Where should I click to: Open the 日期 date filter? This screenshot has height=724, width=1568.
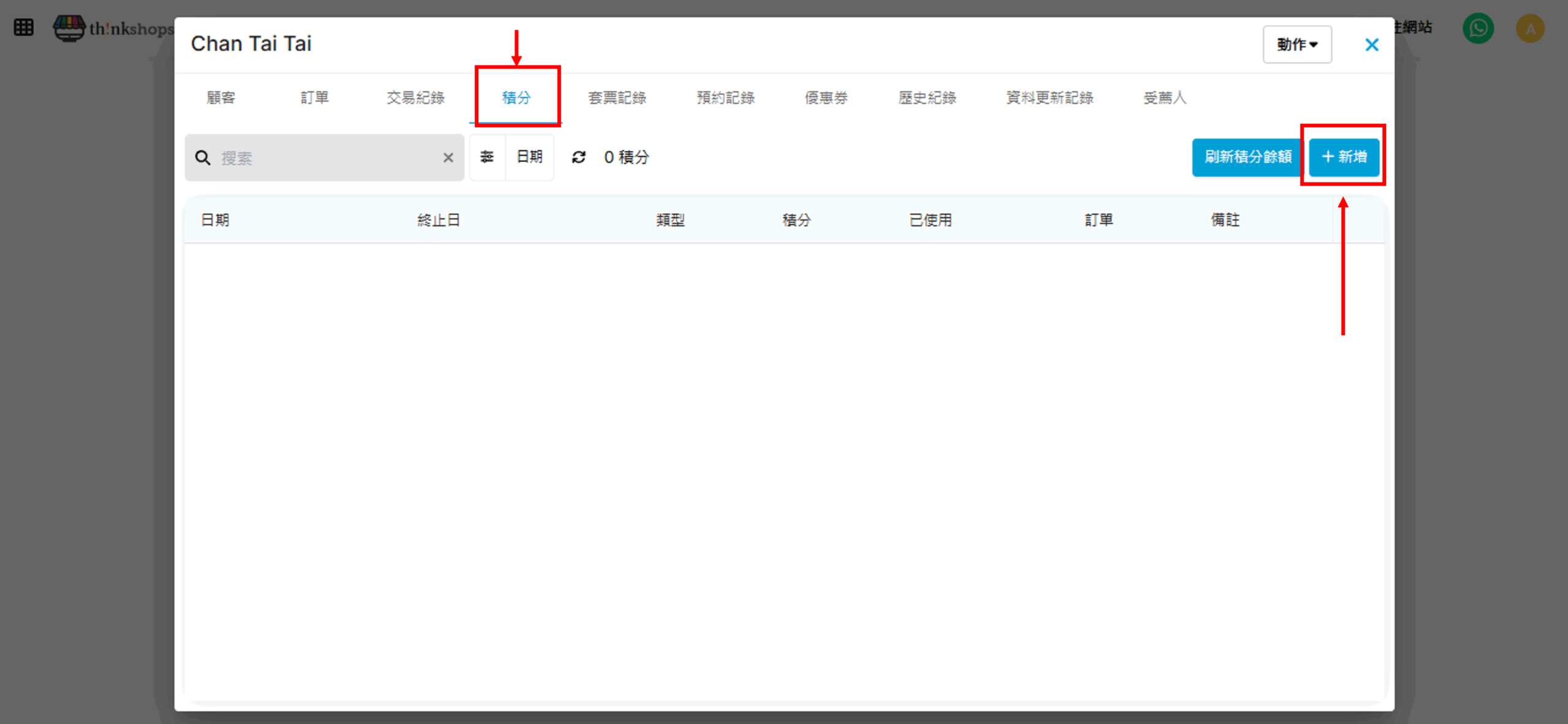[x=530, y=157]
